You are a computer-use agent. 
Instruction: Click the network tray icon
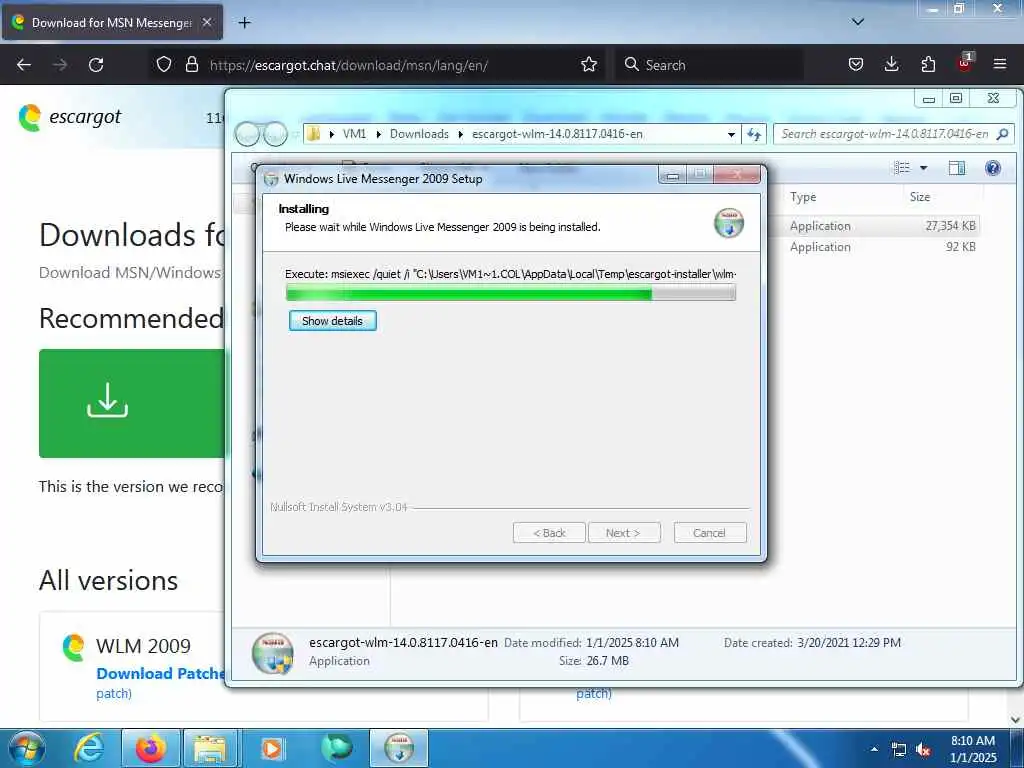[x=899, y=750]
